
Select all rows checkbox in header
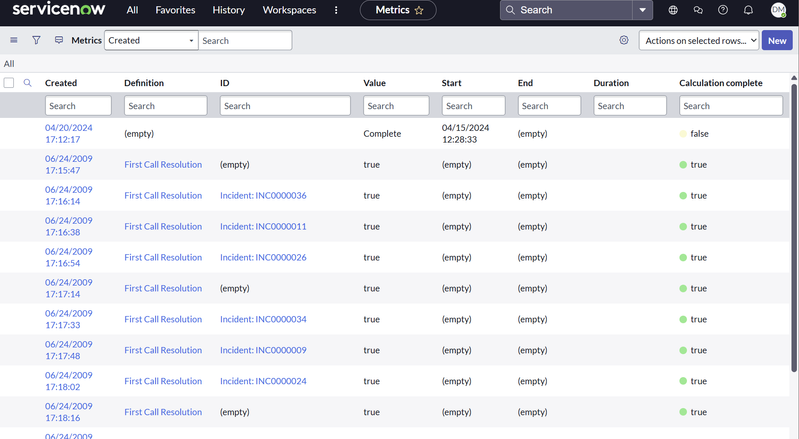tap(9, 83)
